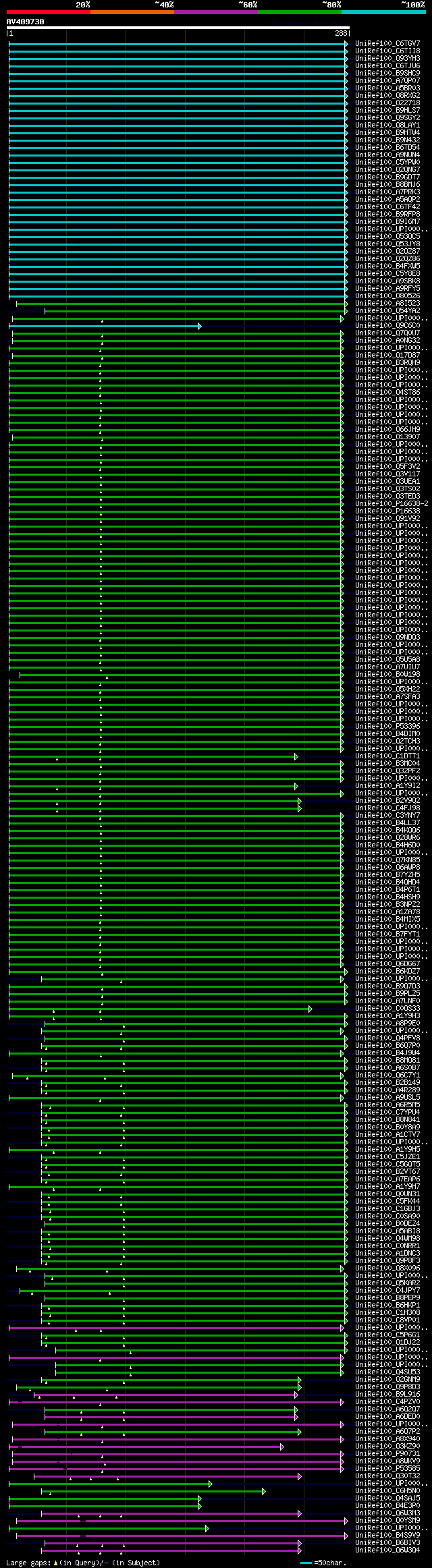Open the UniRef100_C5Y8E8 hit
Image resolution: width=432 pixels, height=1568 pixels.
point(387,273)
